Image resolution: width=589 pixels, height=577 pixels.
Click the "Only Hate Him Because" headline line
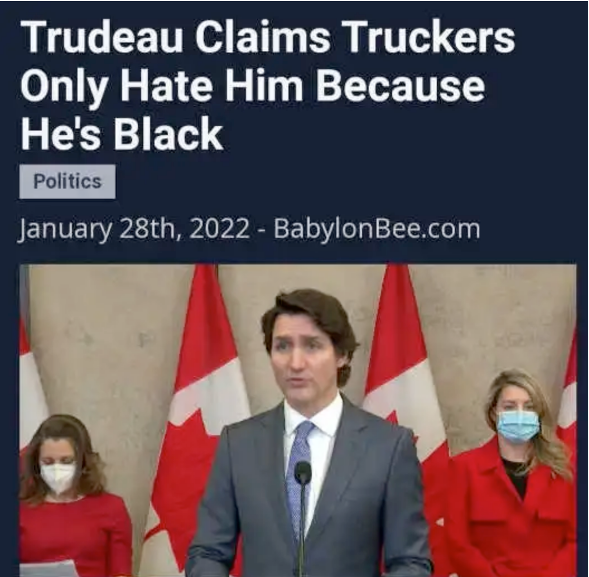click(252, 86)
